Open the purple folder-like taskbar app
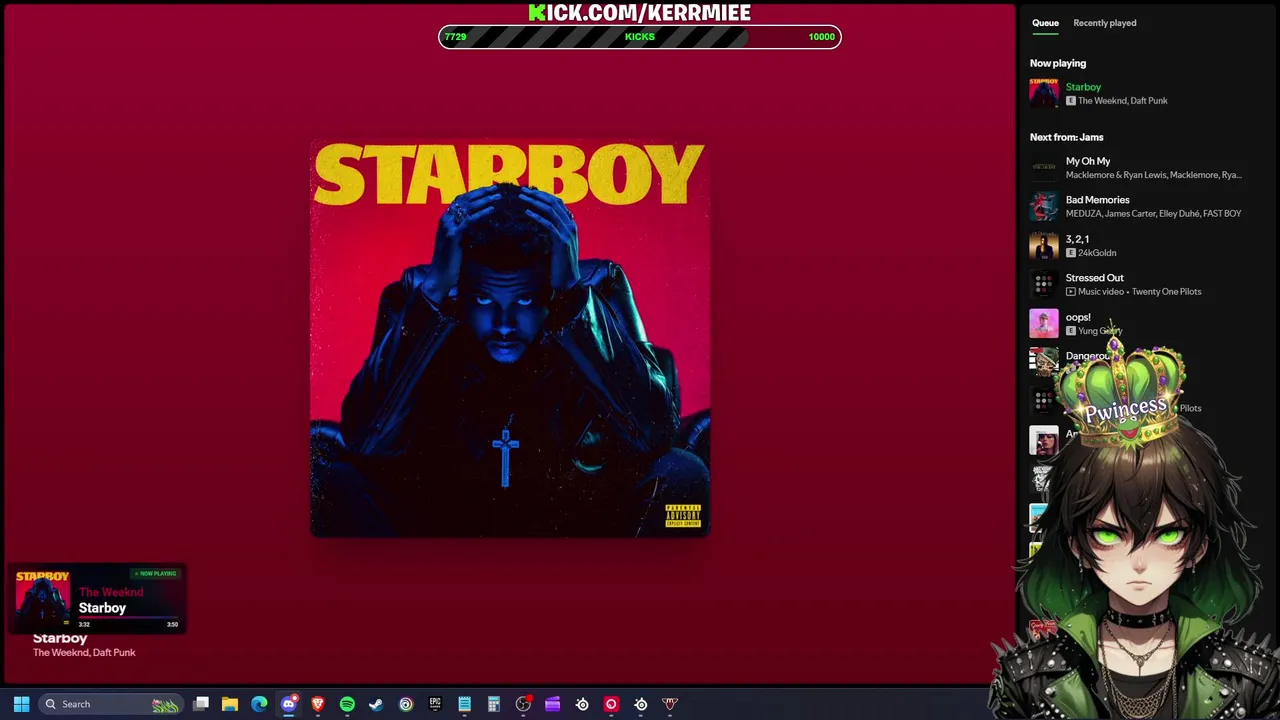Image resolution: width=1280 pixels, height=720 pixels. [x=552, y=704]
